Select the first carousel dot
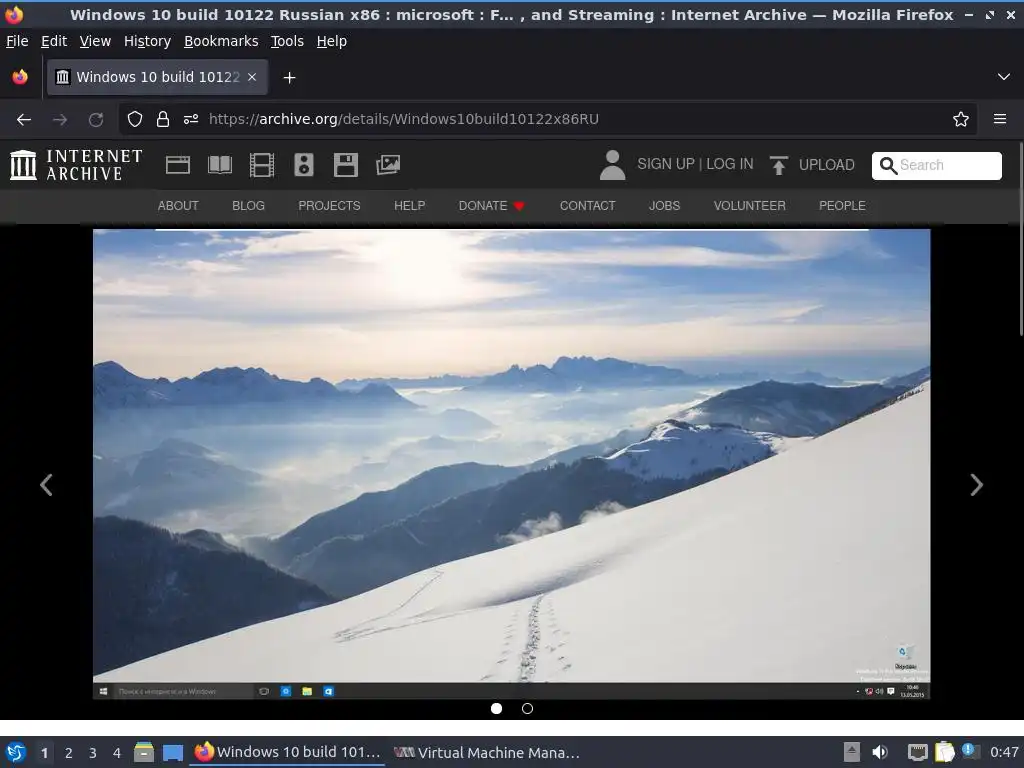This screenshot has width=1024, height=768. click(496, 709)
